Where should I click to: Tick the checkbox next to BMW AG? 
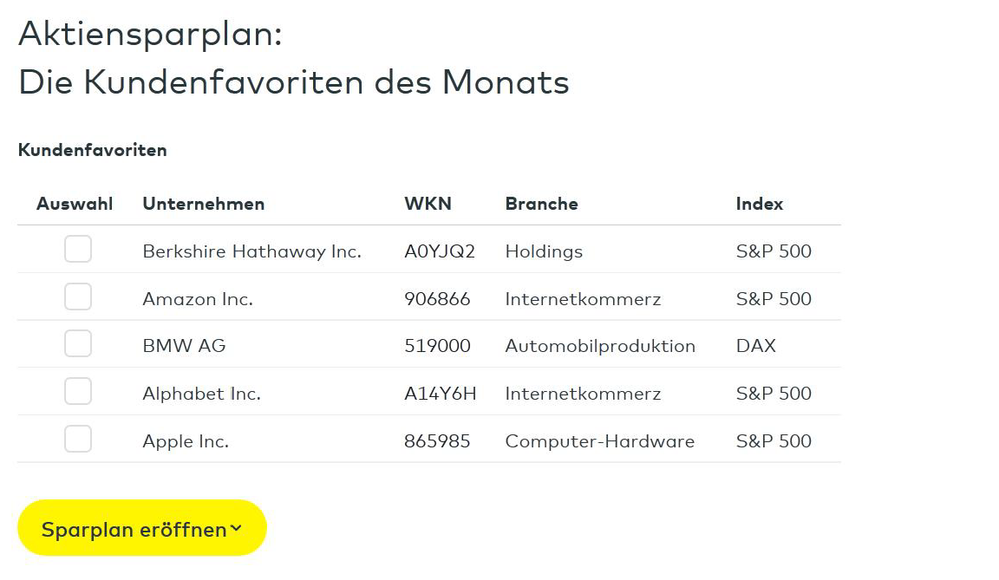(x=78, y=344)
